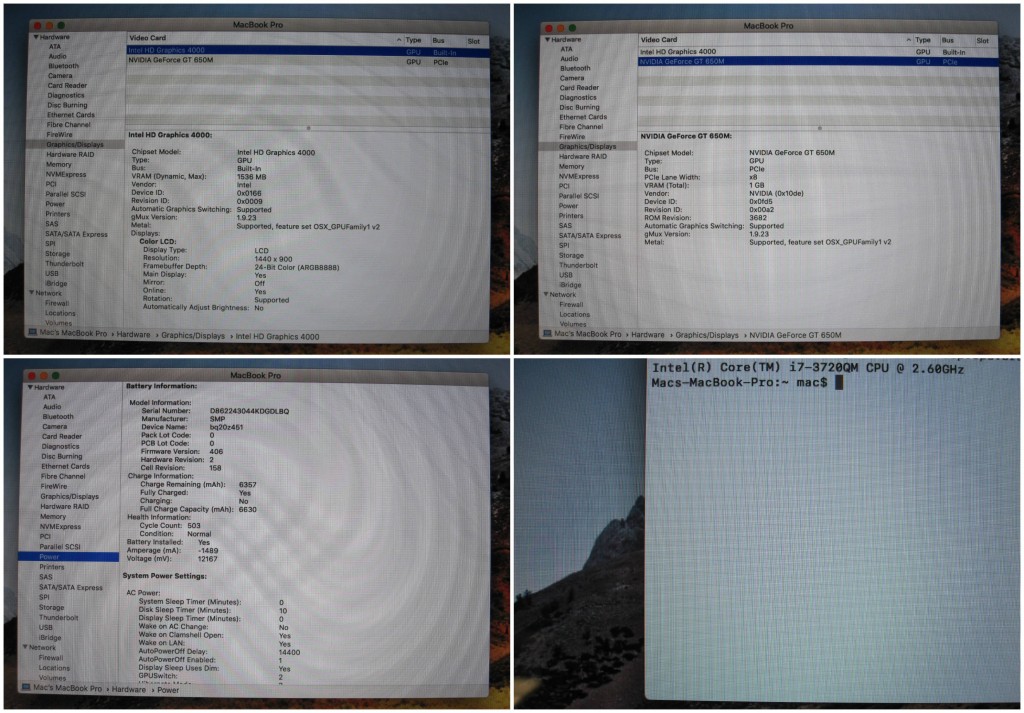Open USB in Intel details window sidebar

tap(52, 274)
